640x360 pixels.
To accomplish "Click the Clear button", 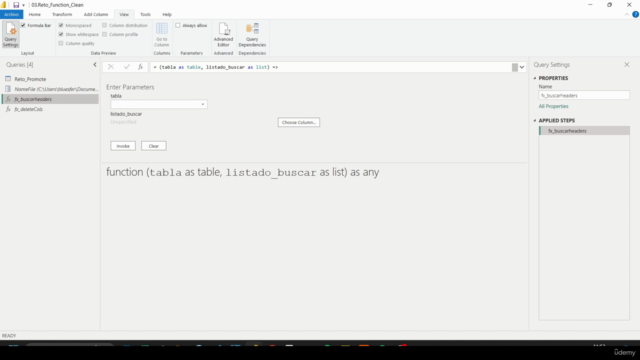I will pos(153,146).
